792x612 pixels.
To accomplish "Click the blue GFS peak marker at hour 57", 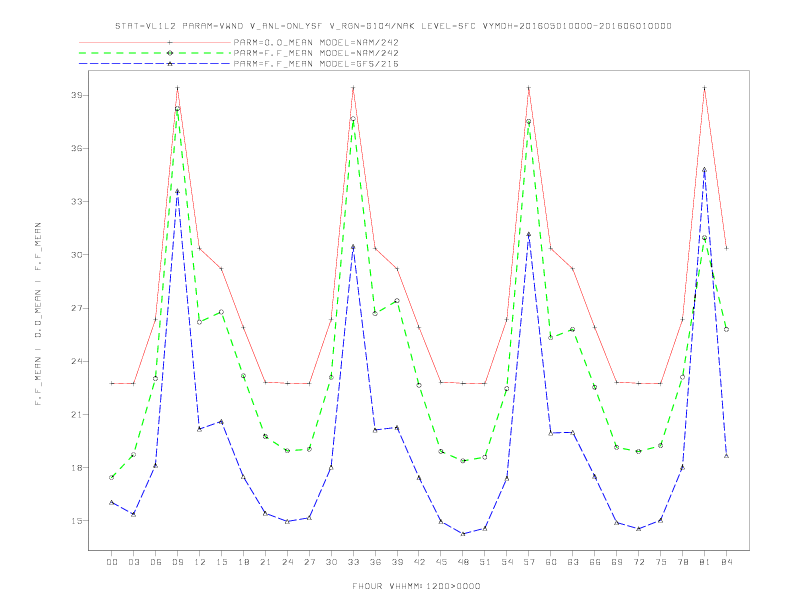I will (529, 234).
